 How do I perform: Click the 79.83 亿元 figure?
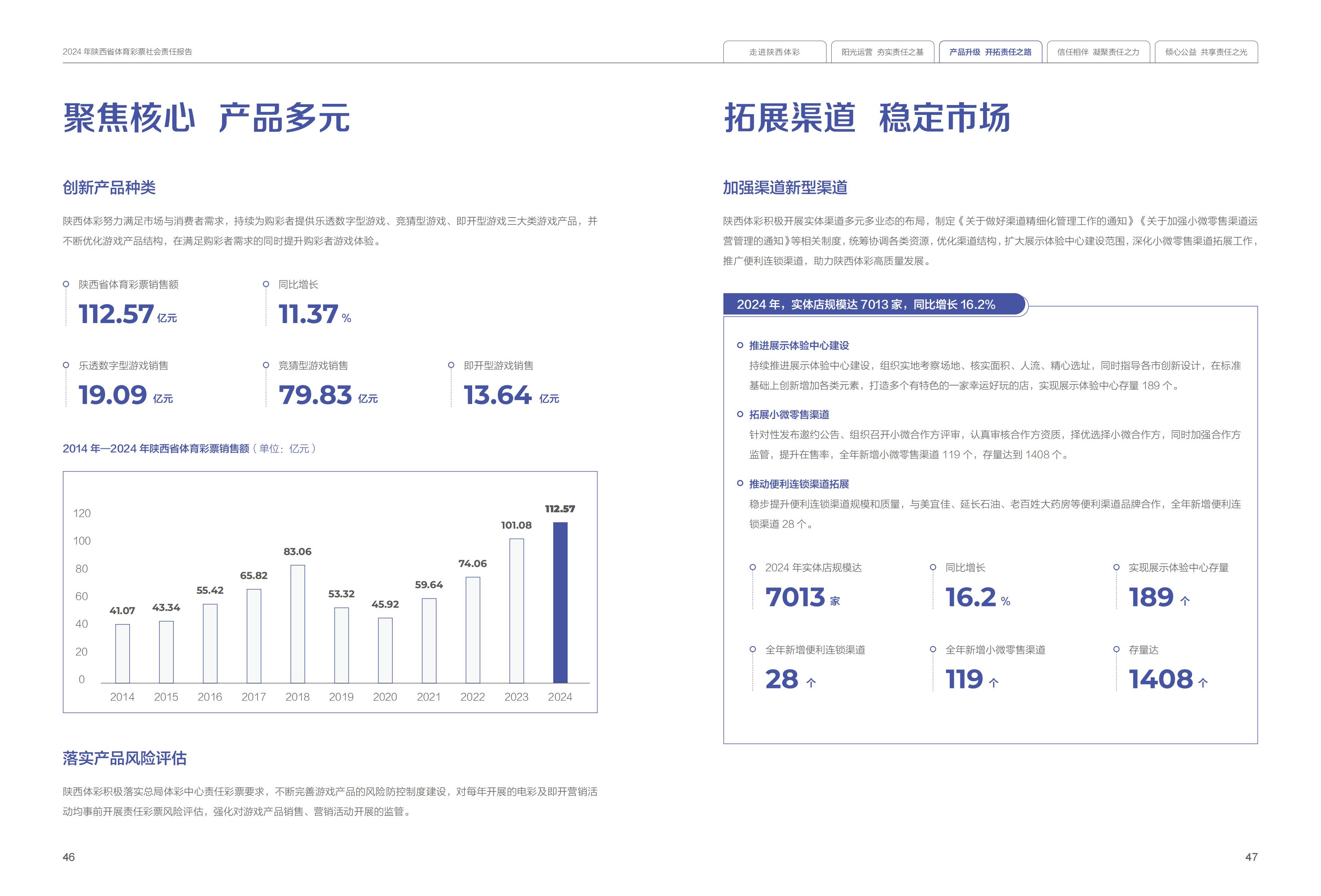[328, 395]
